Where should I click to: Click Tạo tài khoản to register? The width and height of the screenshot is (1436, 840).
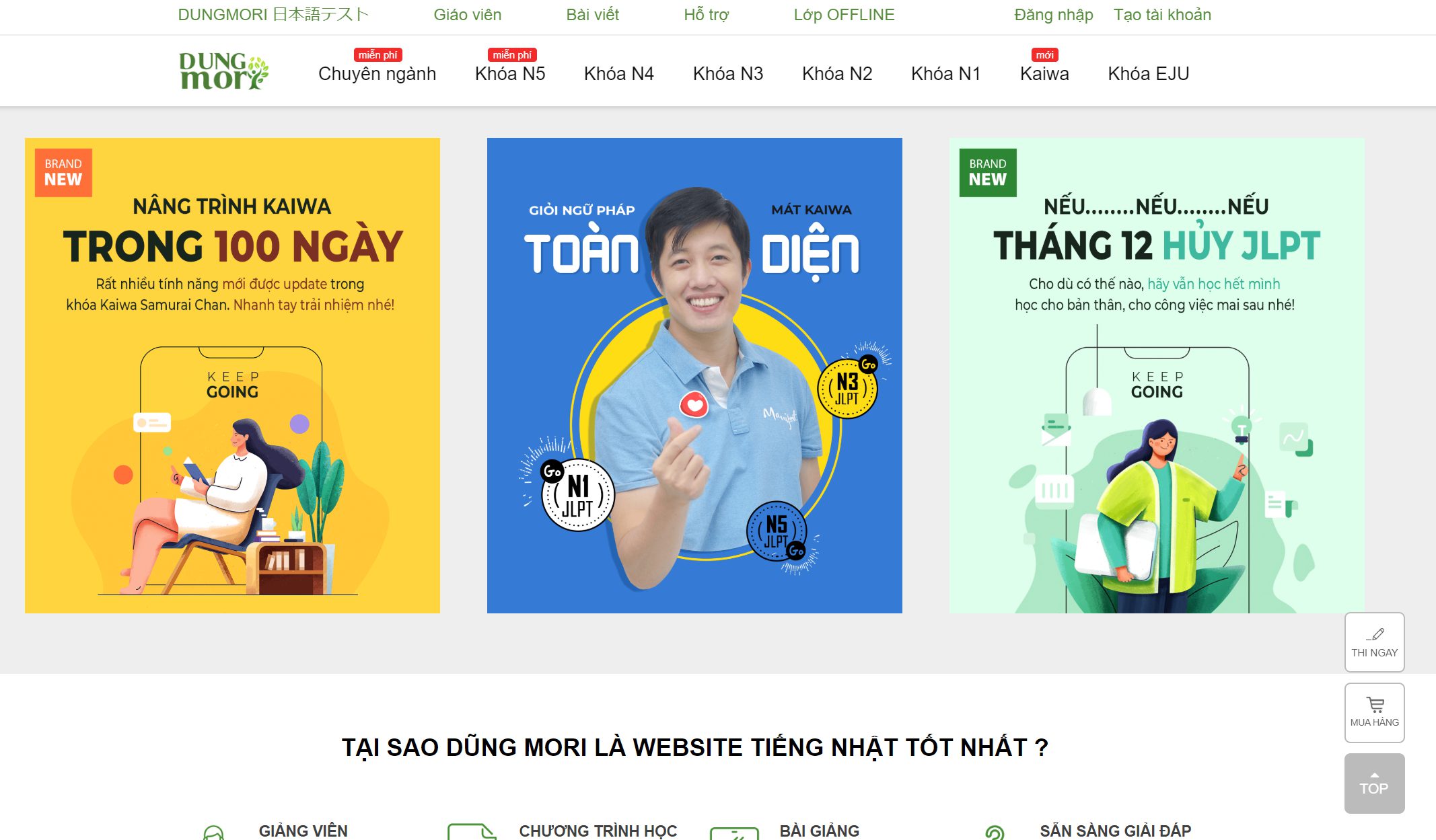click(x=1162, y=15)
